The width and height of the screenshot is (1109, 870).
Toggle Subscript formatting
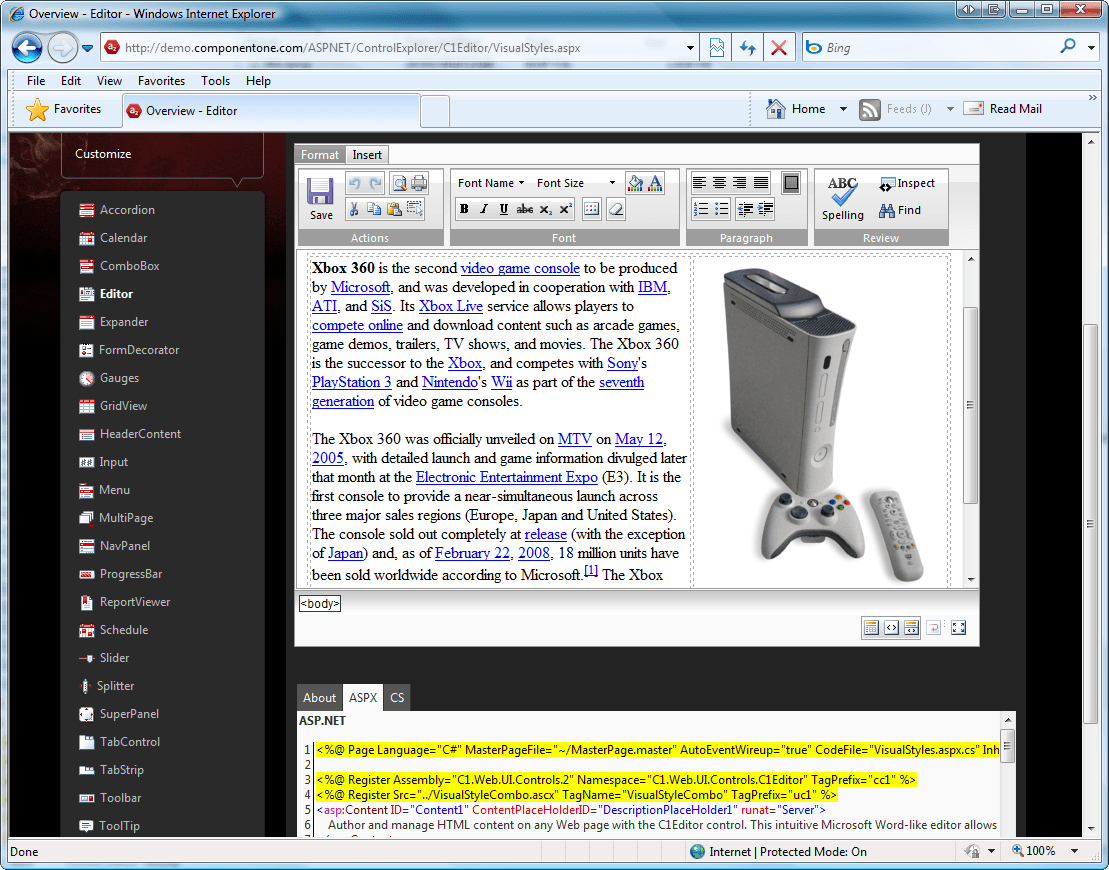[545, 209]
